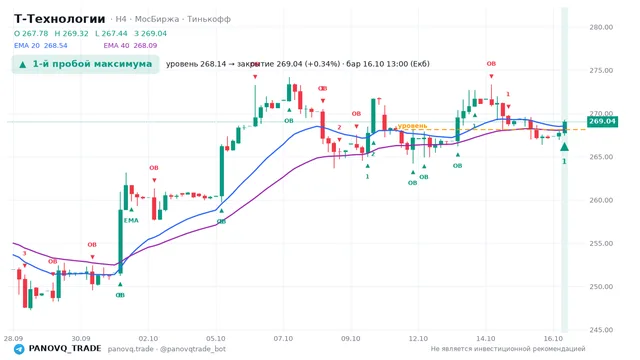Click the 12.10 date axis label

(x=418, y=339)
